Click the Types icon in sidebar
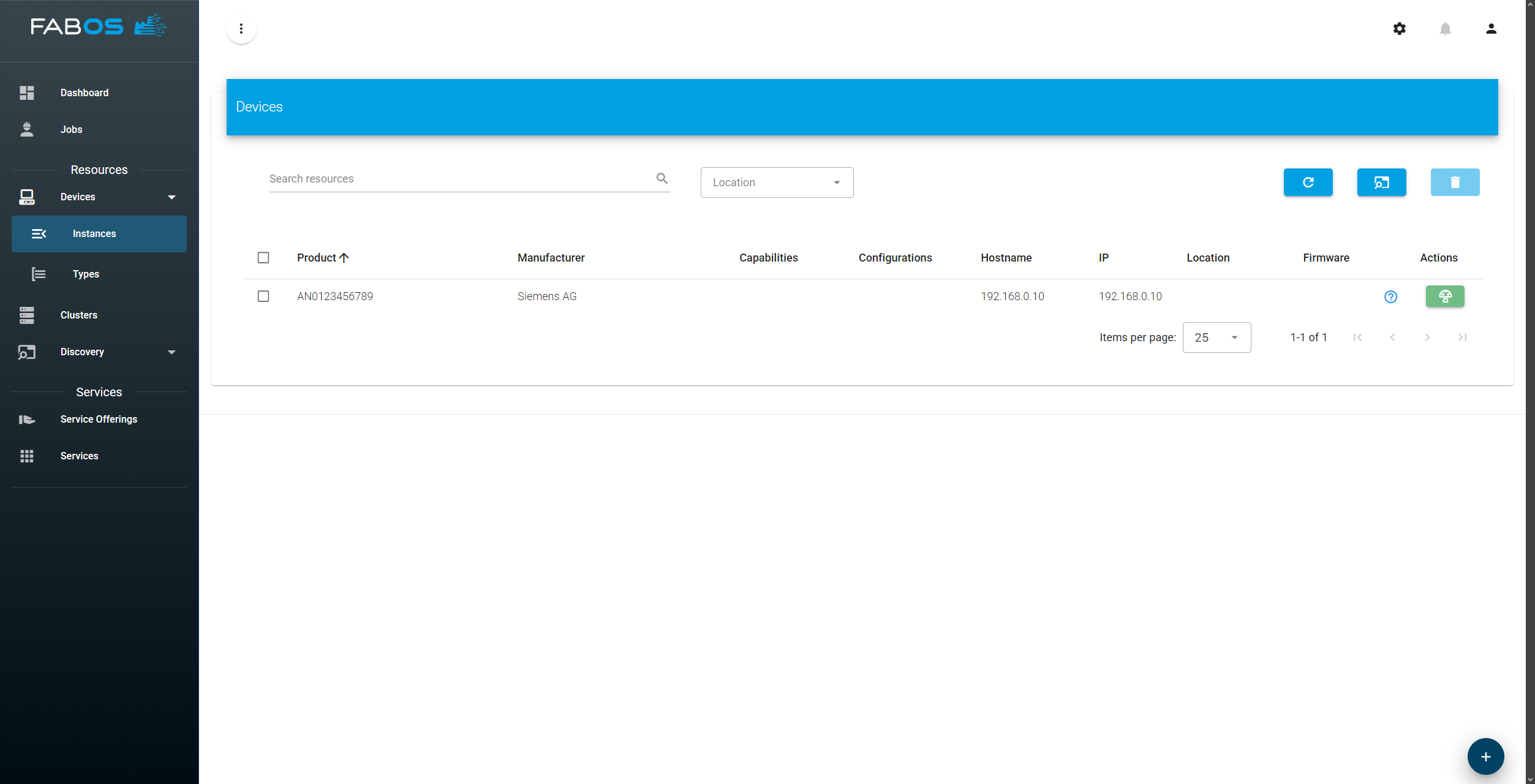Image resolution: width=1535 pixels, height=784 pixels. (x=38, y=274)
